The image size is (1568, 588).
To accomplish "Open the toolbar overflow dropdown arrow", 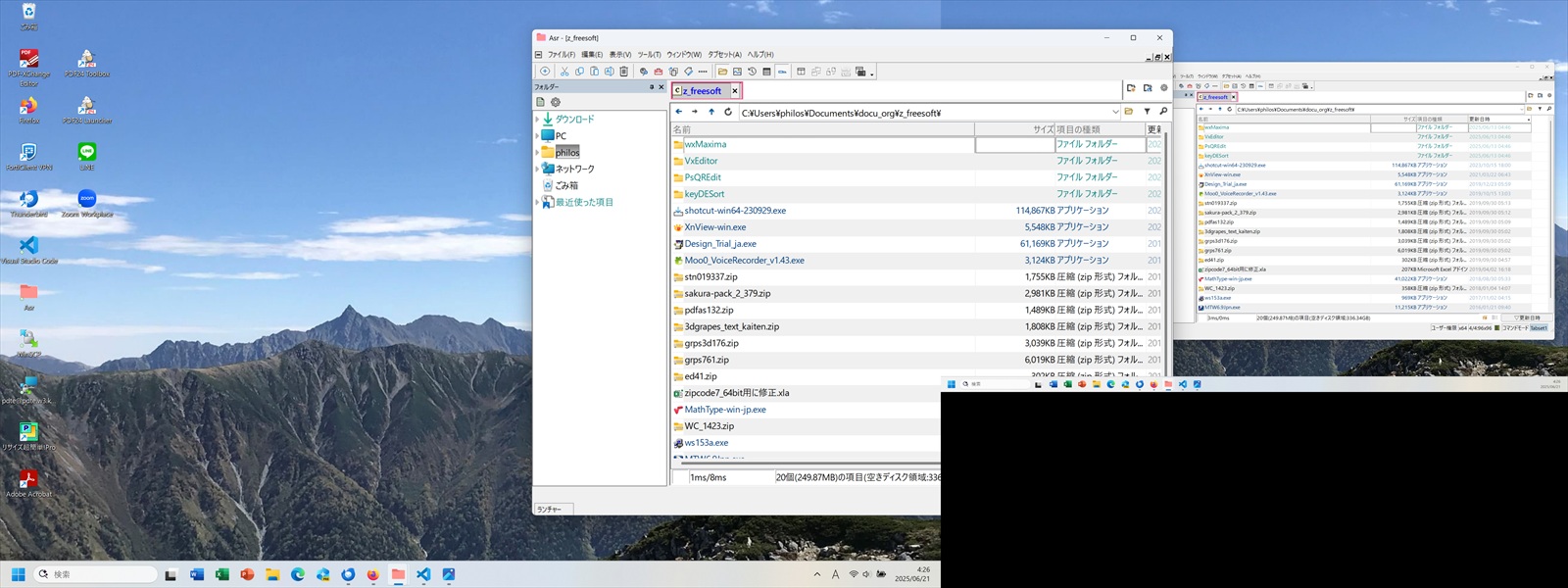I will 872,73.
